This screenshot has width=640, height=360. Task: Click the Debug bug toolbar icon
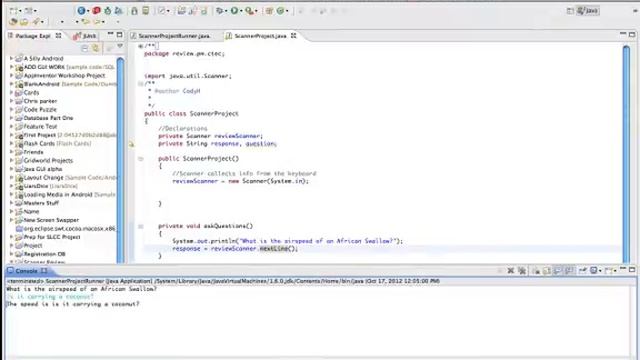click(220, 11)
